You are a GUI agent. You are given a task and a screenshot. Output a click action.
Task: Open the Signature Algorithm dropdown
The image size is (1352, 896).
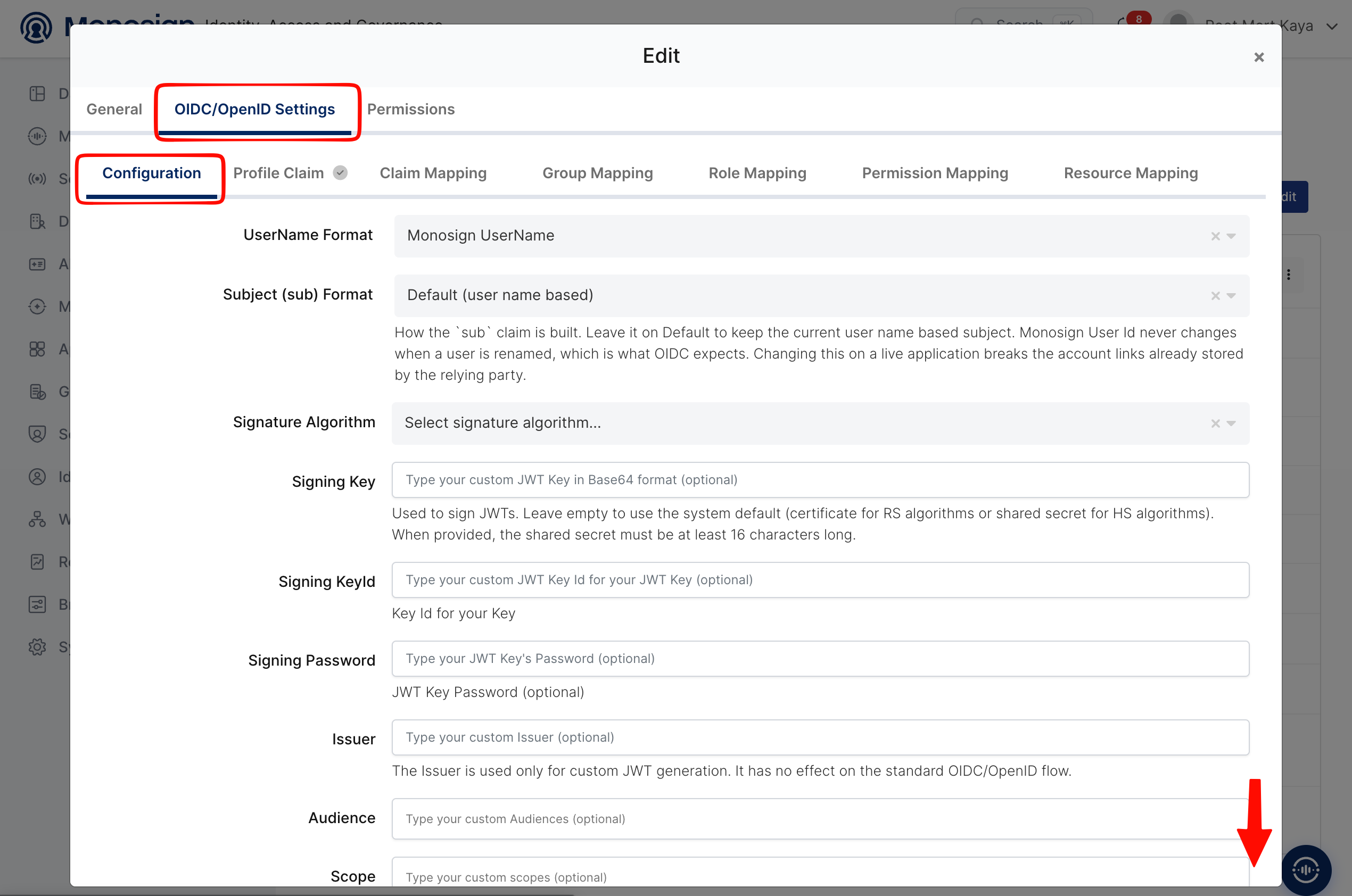(x=820, y=424)
